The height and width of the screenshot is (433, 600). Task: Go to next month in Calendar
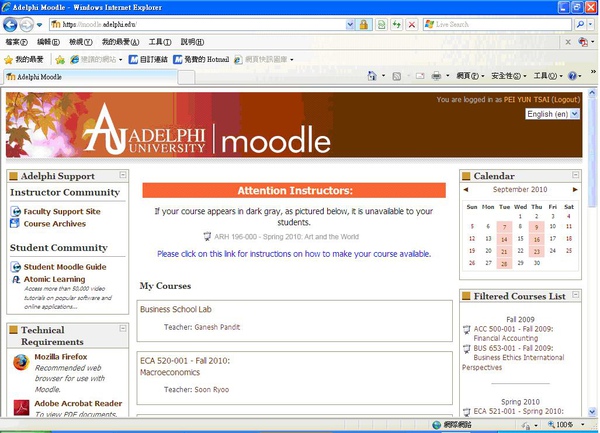pyautogui.click(x=575, y=190)
